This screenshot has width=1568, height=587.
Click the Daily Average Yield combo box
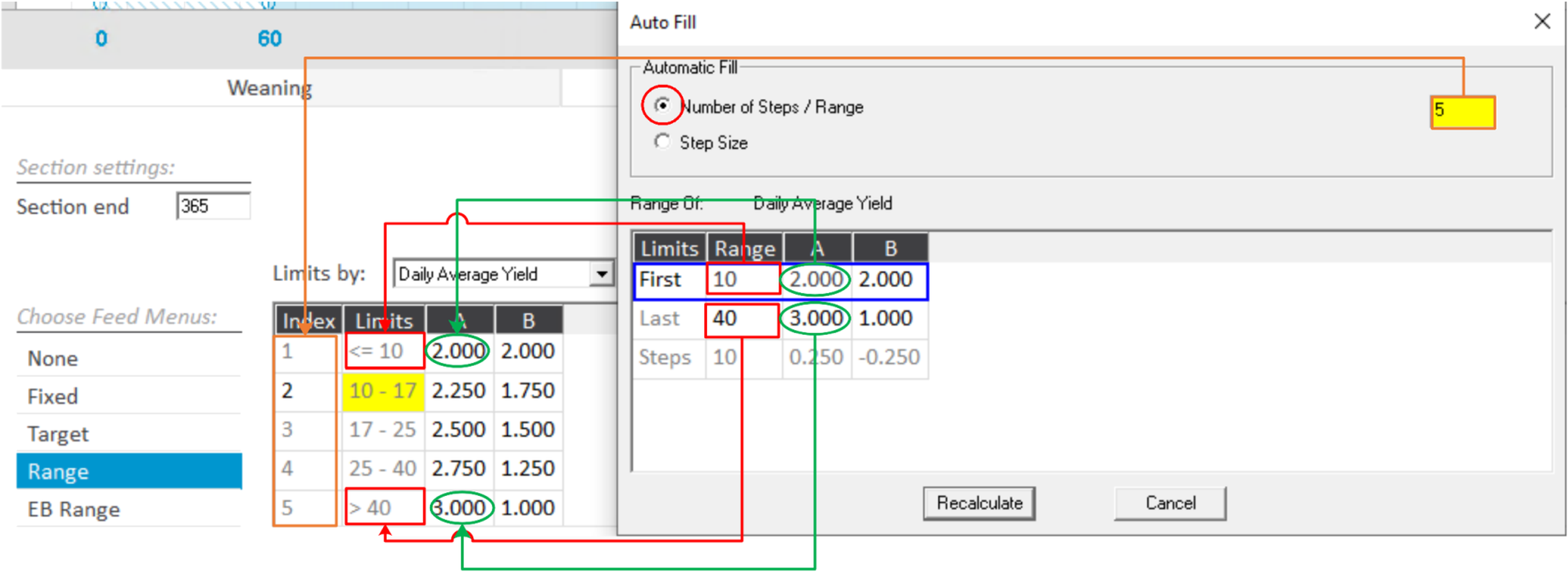coord(491,274)
